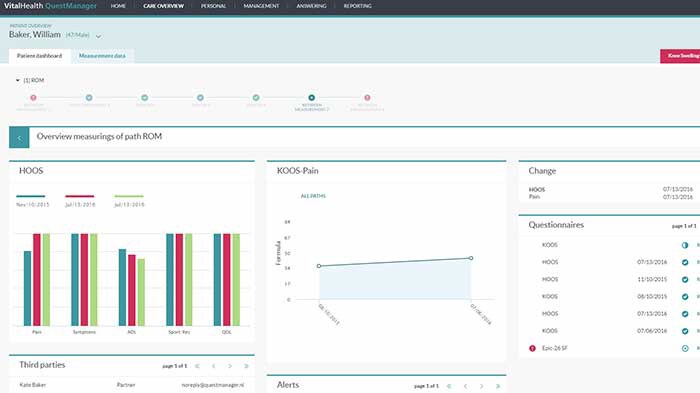Open the PERSONAL menu
The width and height of the screenshot is (700, 393).
(x=213, y=6)
